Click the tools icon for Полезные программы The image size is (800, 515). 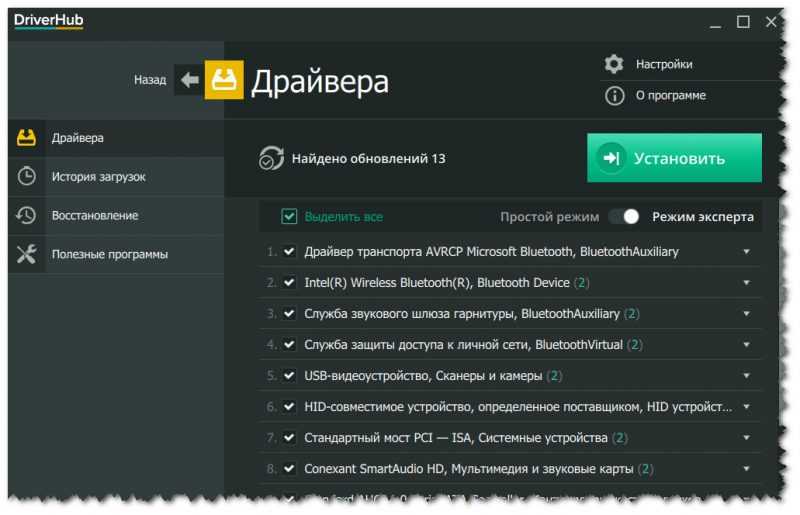click(27, 254)
